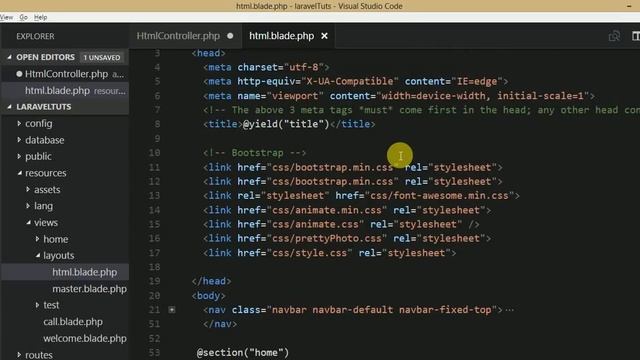The width and height of the screenshot is (640, 360).
Task: Expand the assets folder
Action: pos(28,189)
